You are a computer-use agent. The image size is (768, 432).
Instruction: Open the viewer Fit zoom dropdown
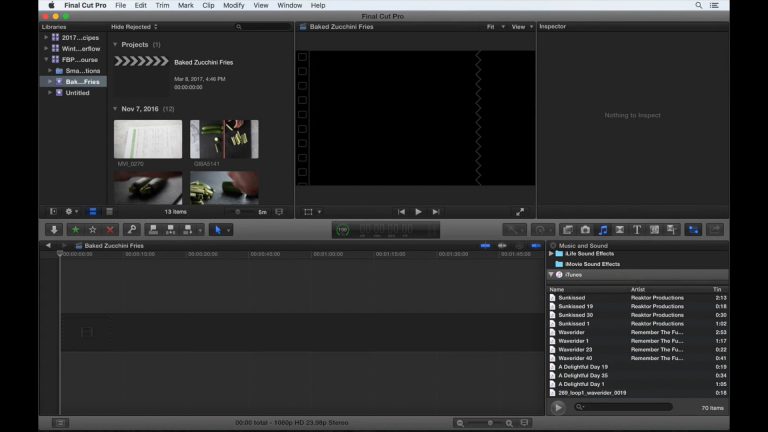[x=496, y=27]
